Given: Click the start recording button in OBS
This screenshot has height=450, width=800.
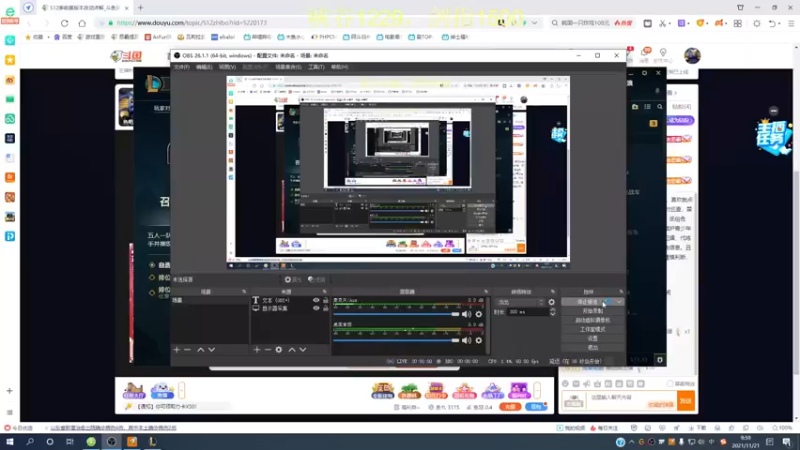Looking at the screenshot, I should [592, 311].
